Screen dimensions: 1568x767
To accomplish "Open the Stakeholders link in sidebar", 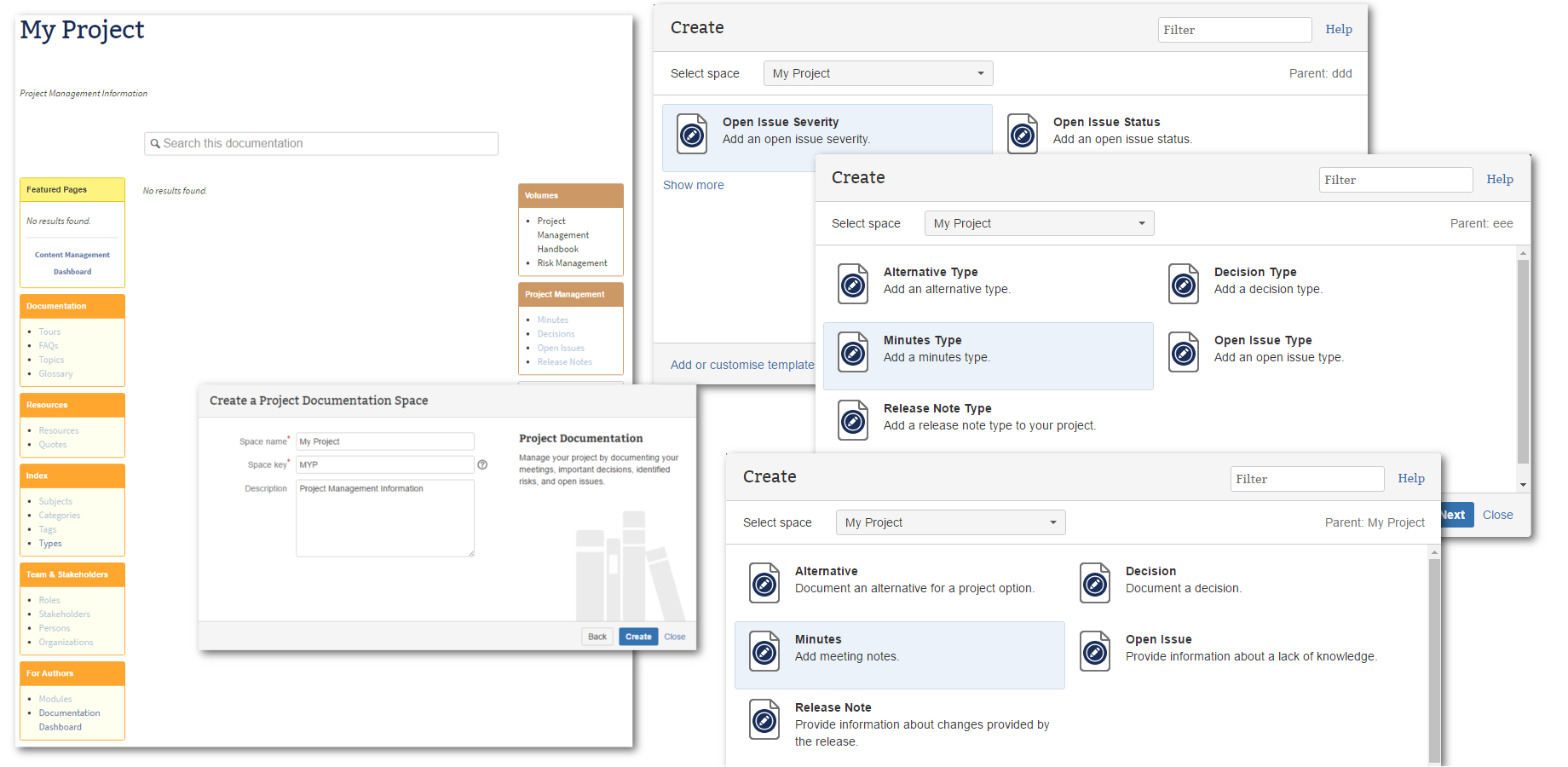I will tap(64, 614).
